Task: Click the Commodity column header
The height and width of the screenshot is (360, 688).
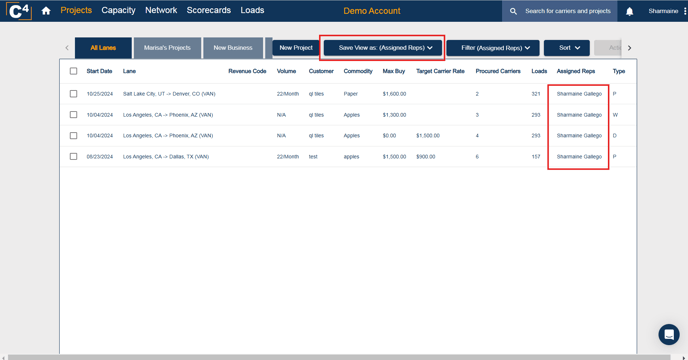Action: (358, 71)
